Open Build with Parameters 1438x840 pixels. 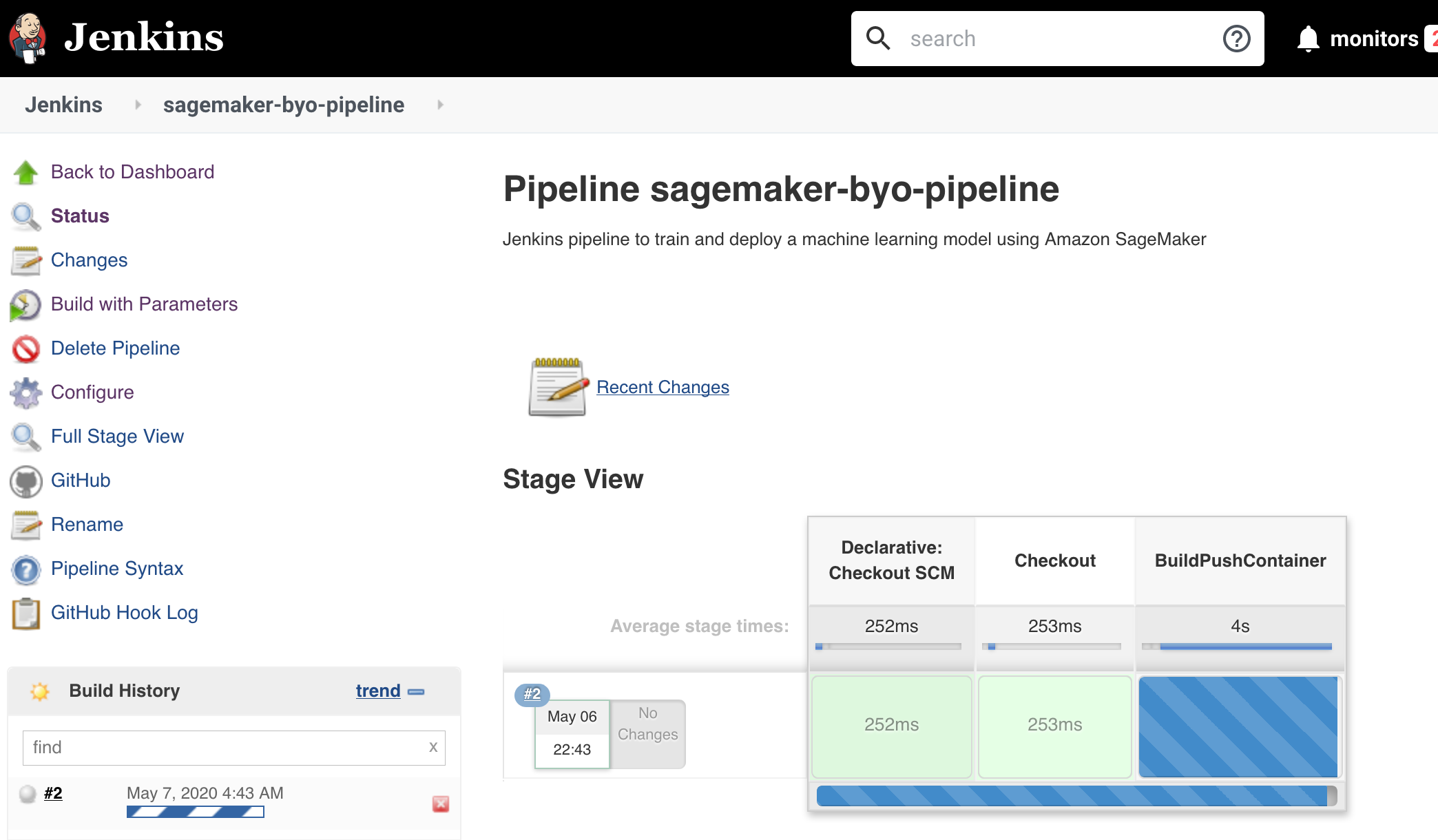144,304
